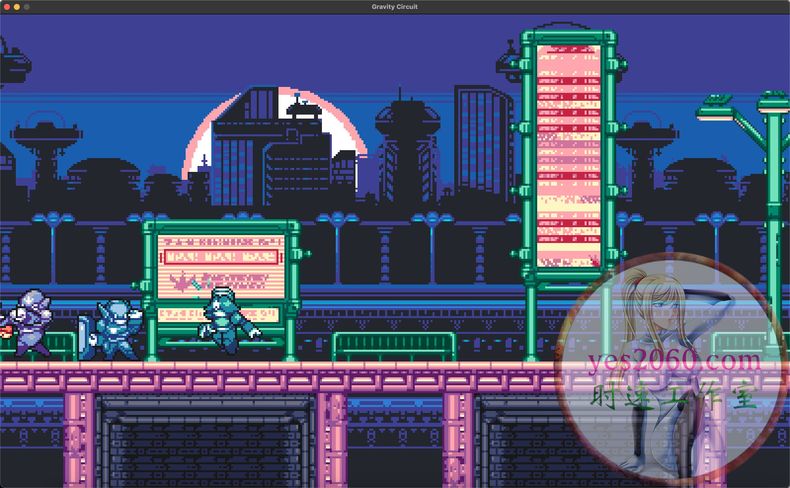Minimize the game window with yellow button
Image resolution: width=790 pixels, height=488 pixels.
pyautogui.click(x=17, y=7)
